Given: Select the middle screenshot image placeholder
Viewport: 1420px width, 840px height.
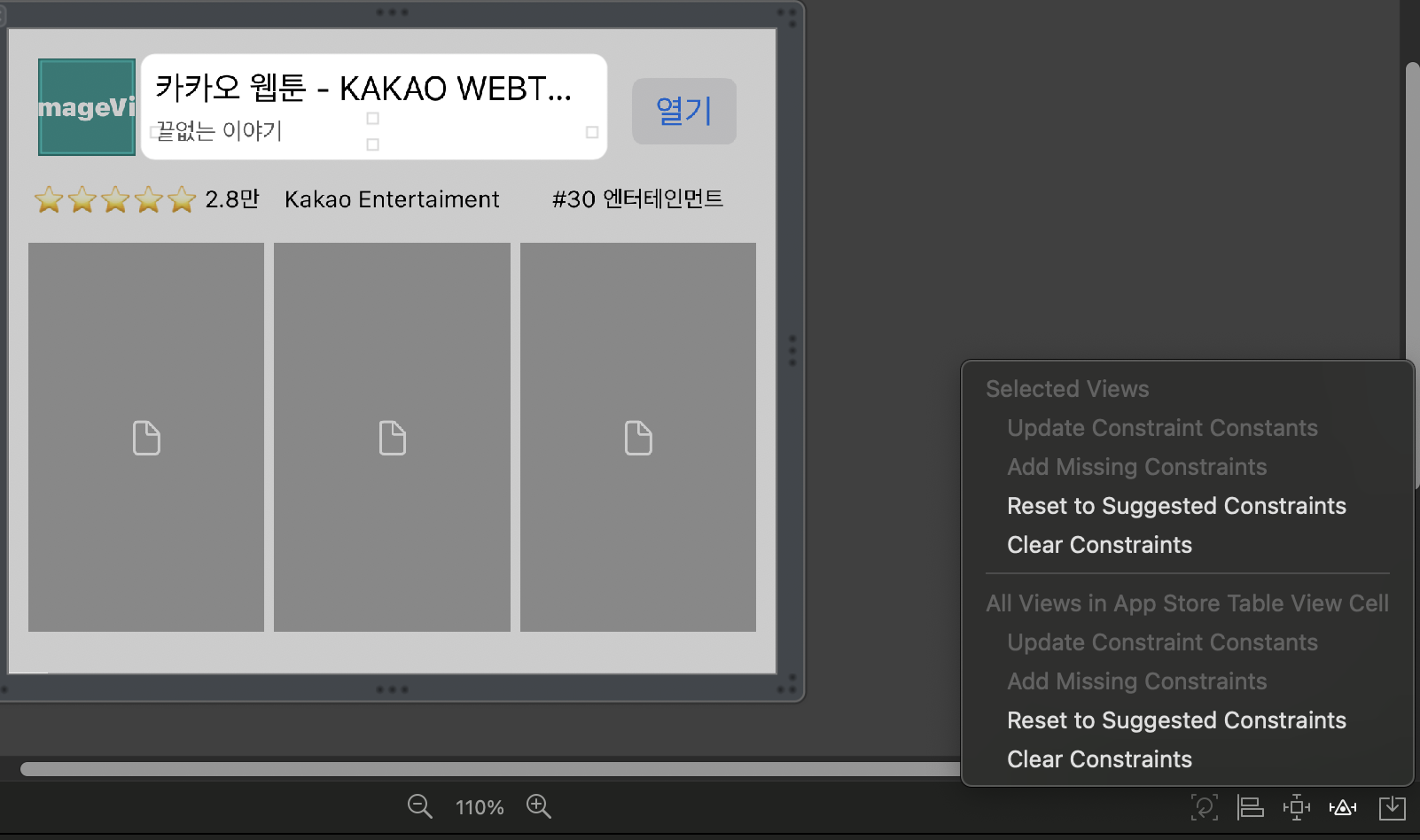Looking at the screenshot, I should click(392, 437).
